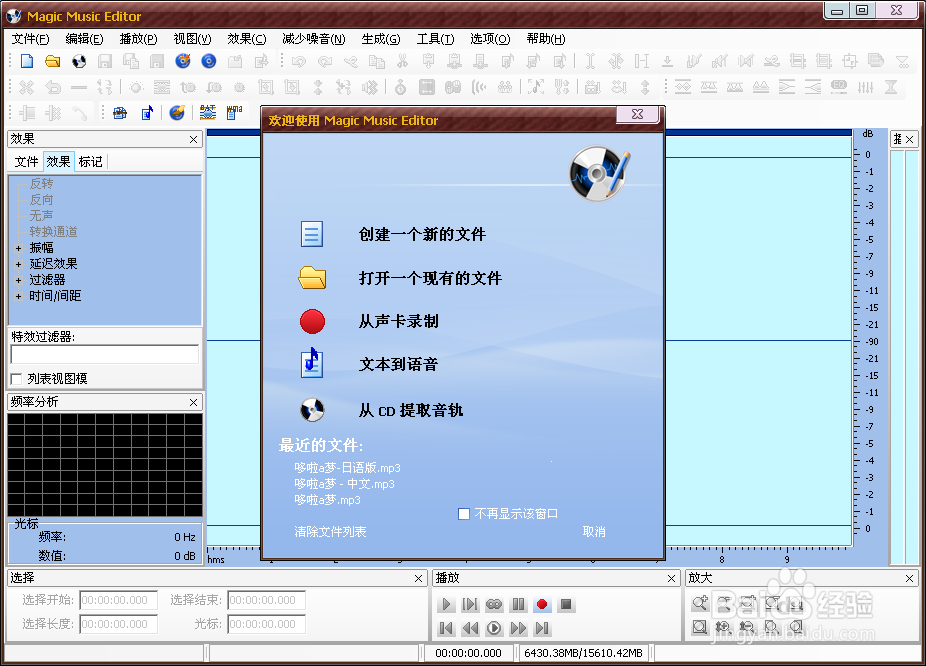Image resolution: width=926 pixels, height=666 pixels.
Task: Click the new file icon in welcome dialog
Action: pos(312,234)
